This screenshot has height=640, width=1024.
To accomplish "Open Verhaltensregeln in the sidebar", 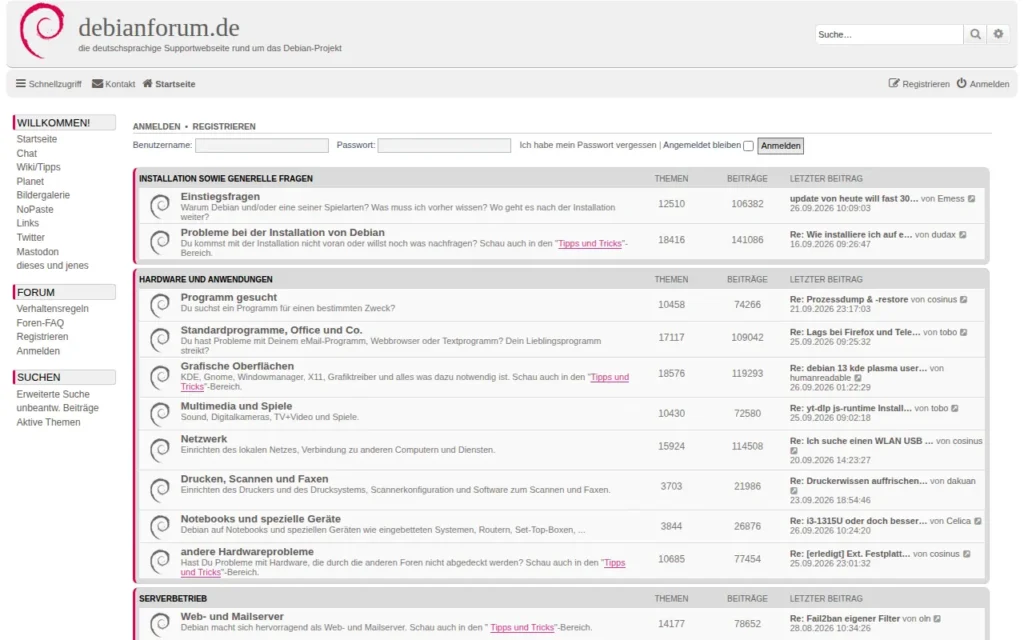I will point(52,308).
